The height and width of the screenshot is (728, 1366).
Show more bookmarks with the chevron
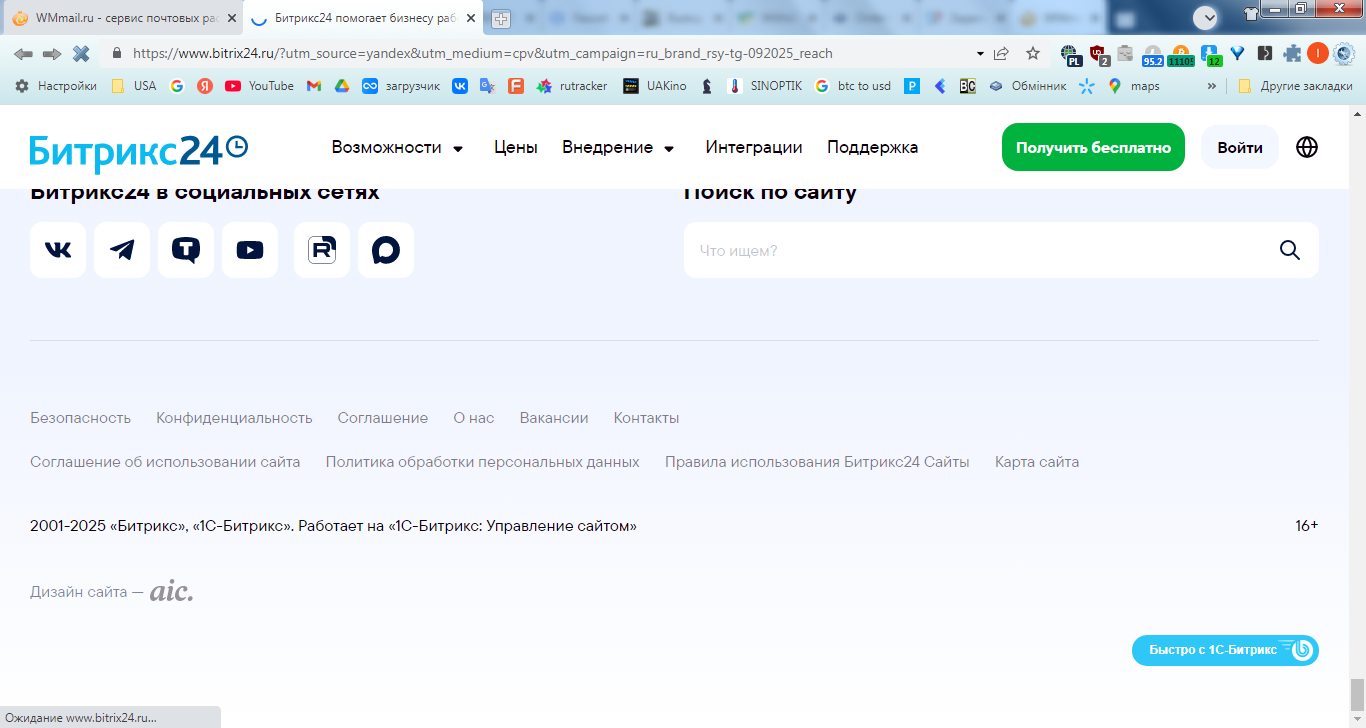[x=1212, y=86]
